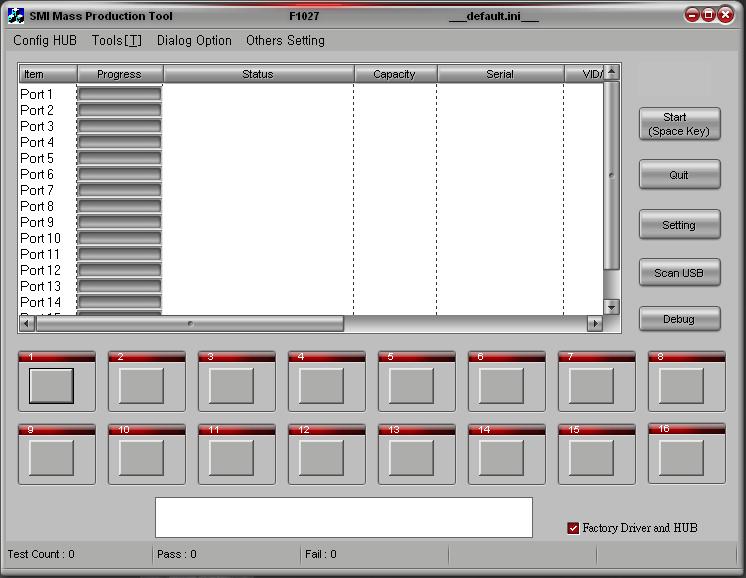Select port slot 9 box

(51, 458)
